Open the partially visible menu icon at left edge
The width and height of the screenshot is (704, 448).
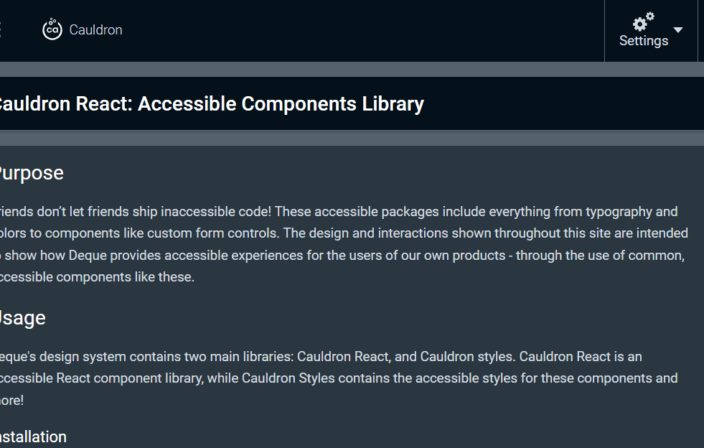(x=2, y=30)
